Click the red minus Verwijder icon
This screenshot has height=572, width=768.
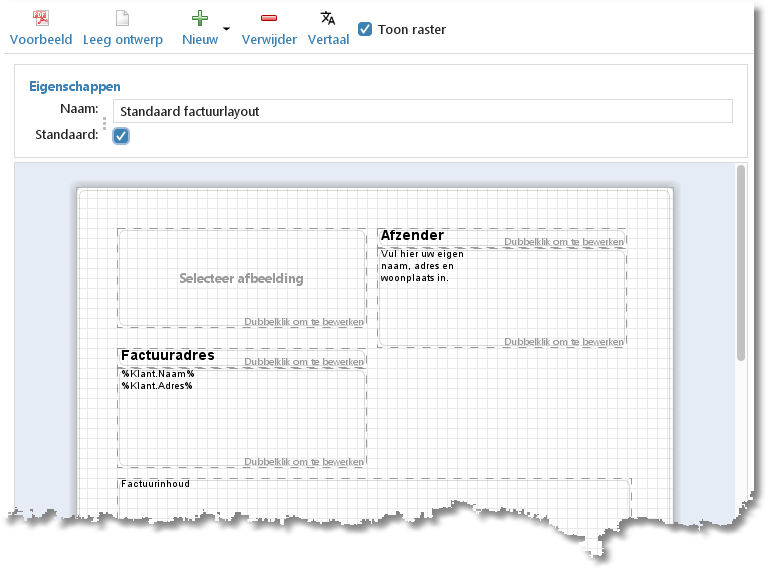tap(269, 18)
